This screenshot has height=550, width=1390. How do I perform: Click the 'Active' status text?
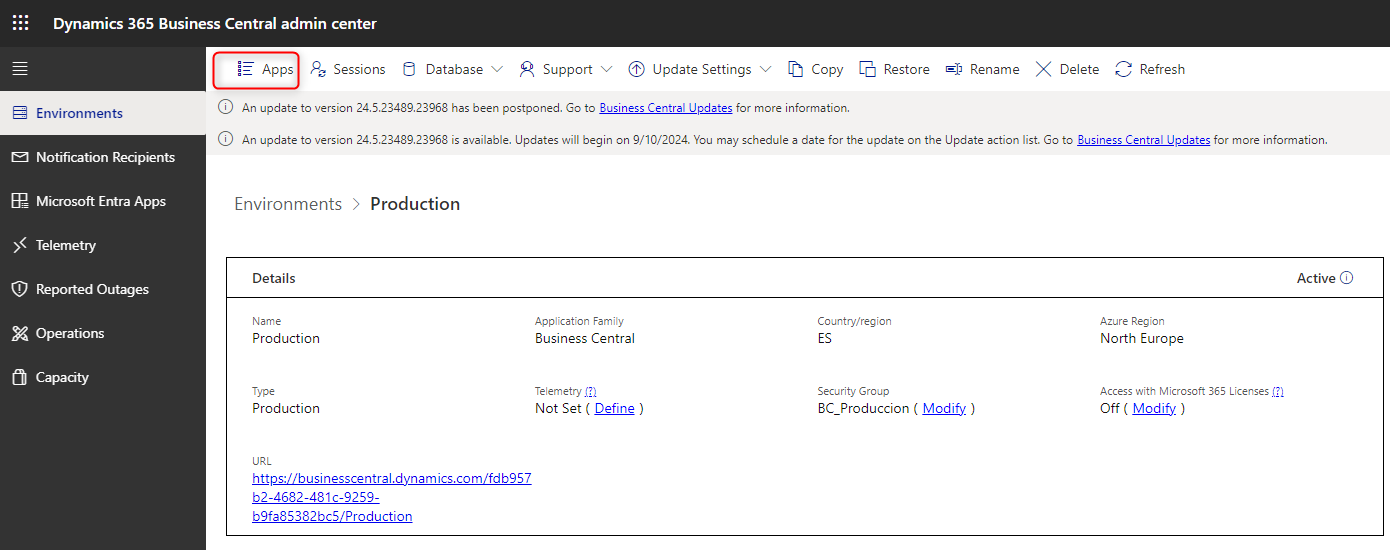tap(1316, 278)
